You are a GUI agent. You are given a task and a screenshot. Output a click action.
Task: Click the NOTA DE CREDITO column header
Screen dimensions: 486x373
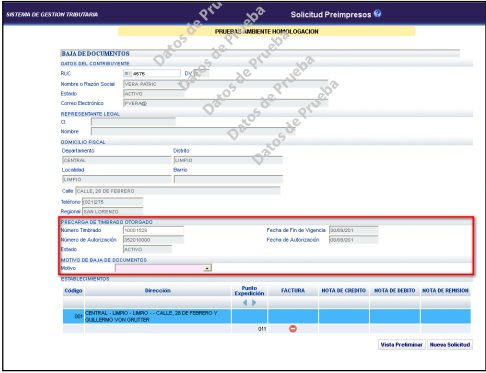point(343,291)
